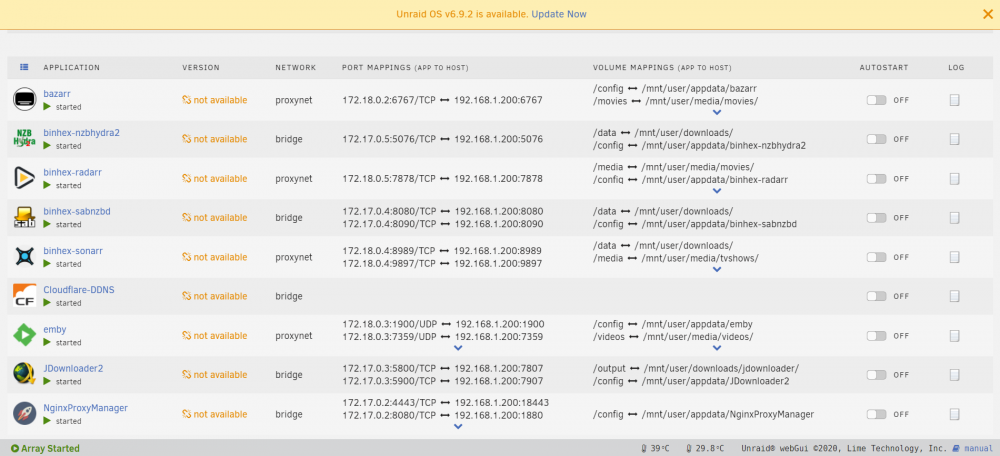Image resolution: width=1000 pixels, height=456 pixels.
Task: Open the log for binhex-sonarr
Action: (x=955, y=257)
